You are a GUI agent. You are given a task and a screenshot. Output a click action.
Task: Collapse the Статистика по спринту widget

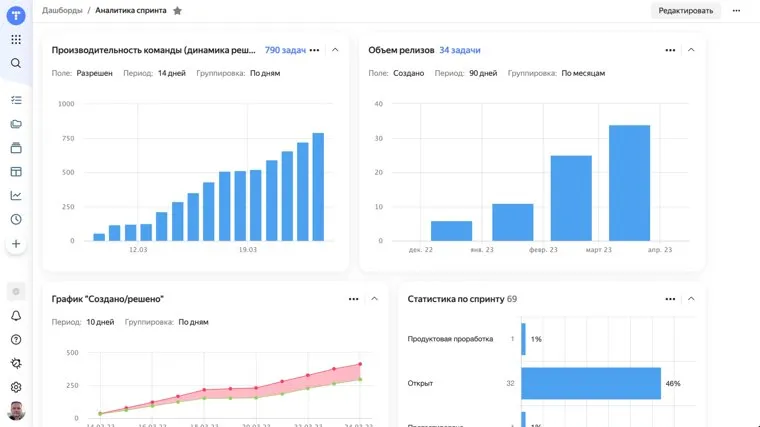pyautogui.click(x=691, y=299)
